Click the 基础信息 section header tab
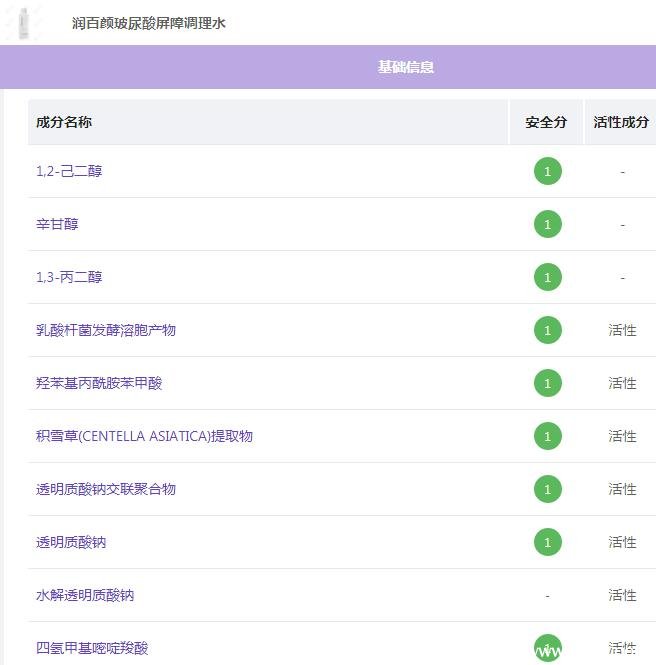Image resolution: width=656 pixels, height=665 pixels. tap(405, 67)
